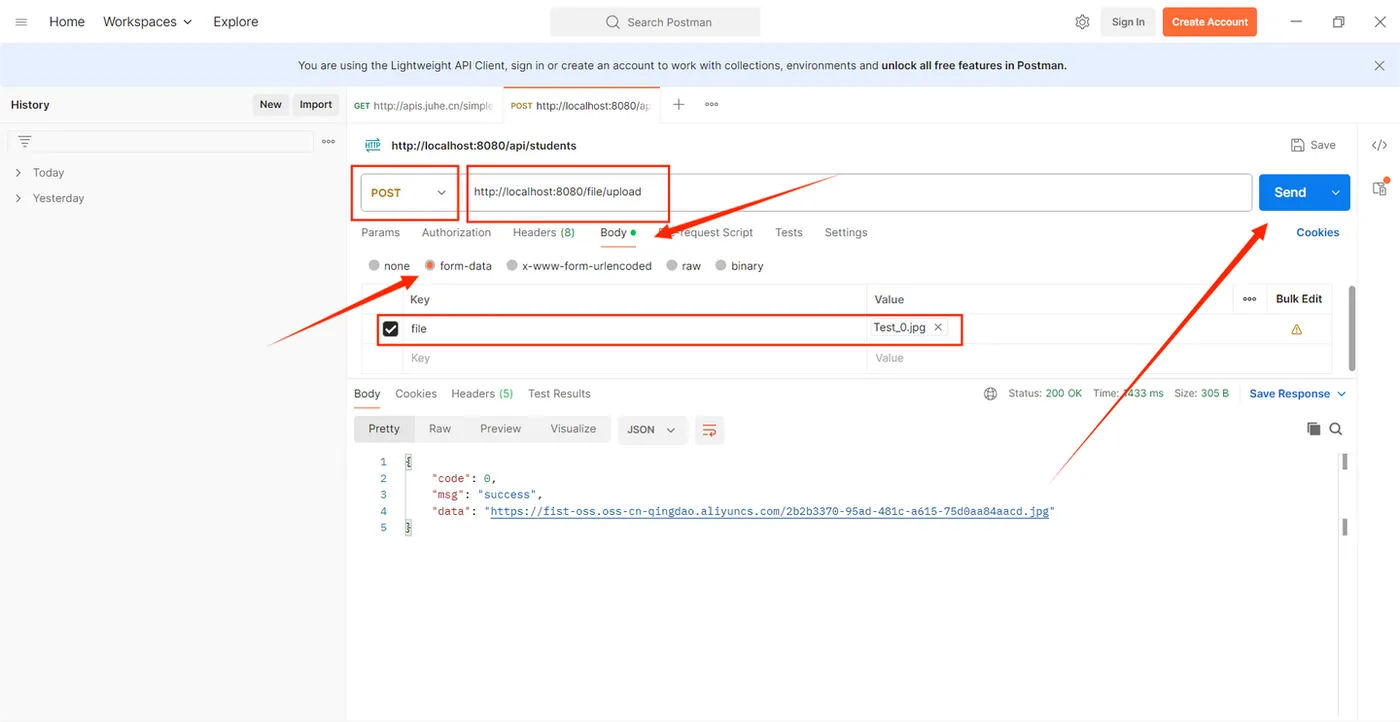Open the code snippet panel icon
This screenshot has height=722, width=1400.
pyautogui.click(x=1379, y=145)
